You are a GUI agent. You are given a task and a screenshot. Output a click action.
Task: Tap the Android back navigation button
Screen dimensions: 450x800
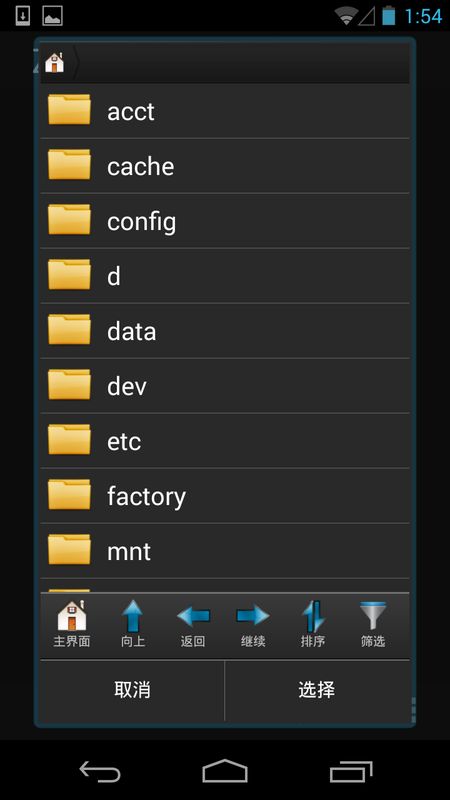click(100, 771)
